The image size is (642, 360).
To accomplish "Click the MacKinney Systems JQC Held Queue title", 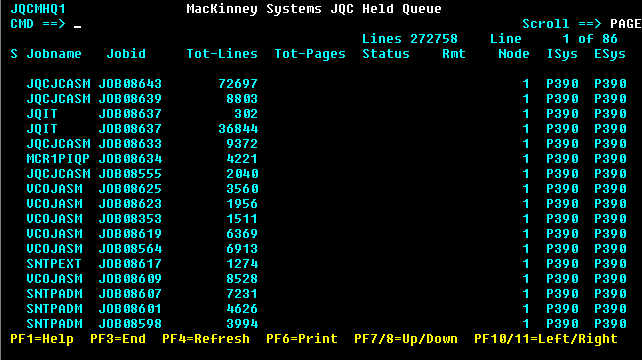I will pos(314,9).
